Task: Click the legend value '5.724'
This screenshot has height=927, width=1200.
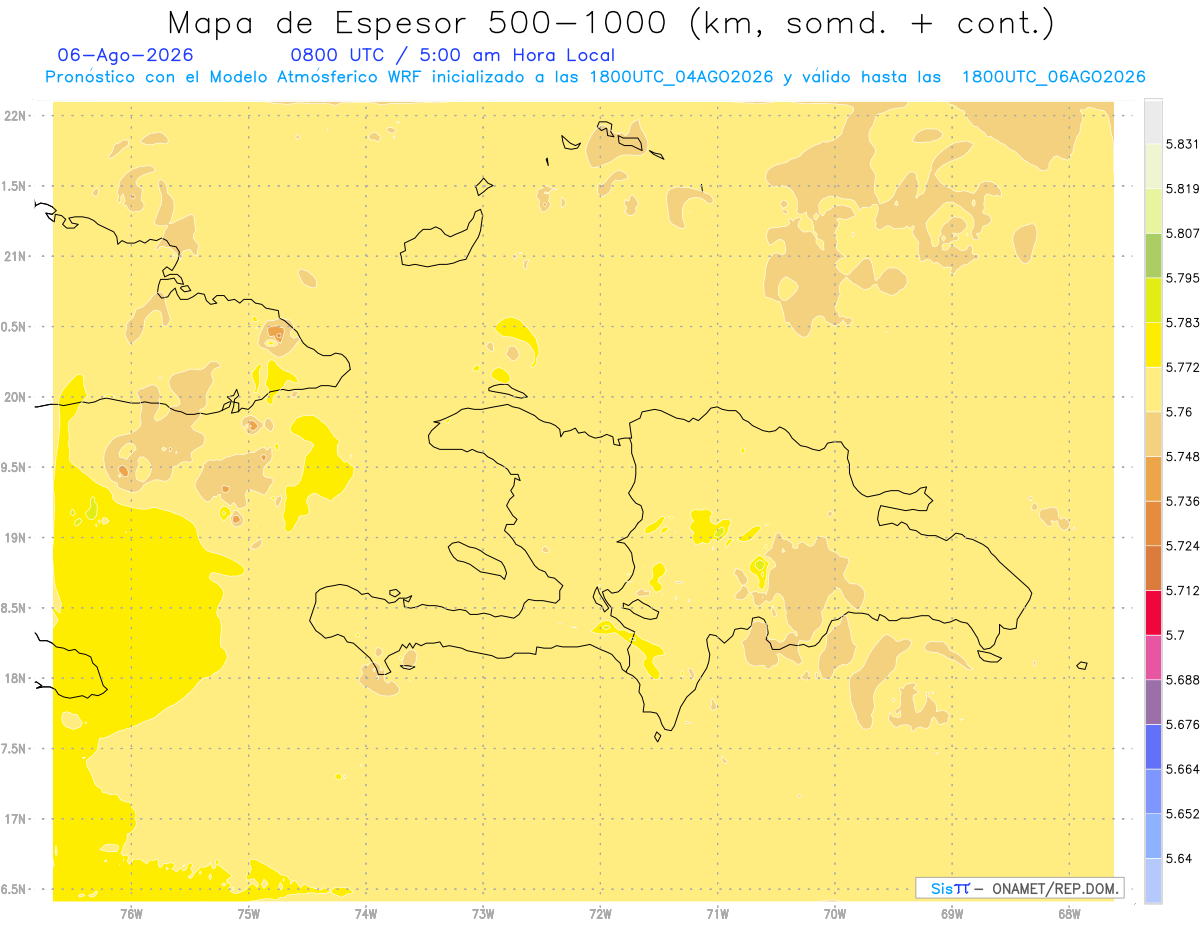Action: tap(1183, 546)
